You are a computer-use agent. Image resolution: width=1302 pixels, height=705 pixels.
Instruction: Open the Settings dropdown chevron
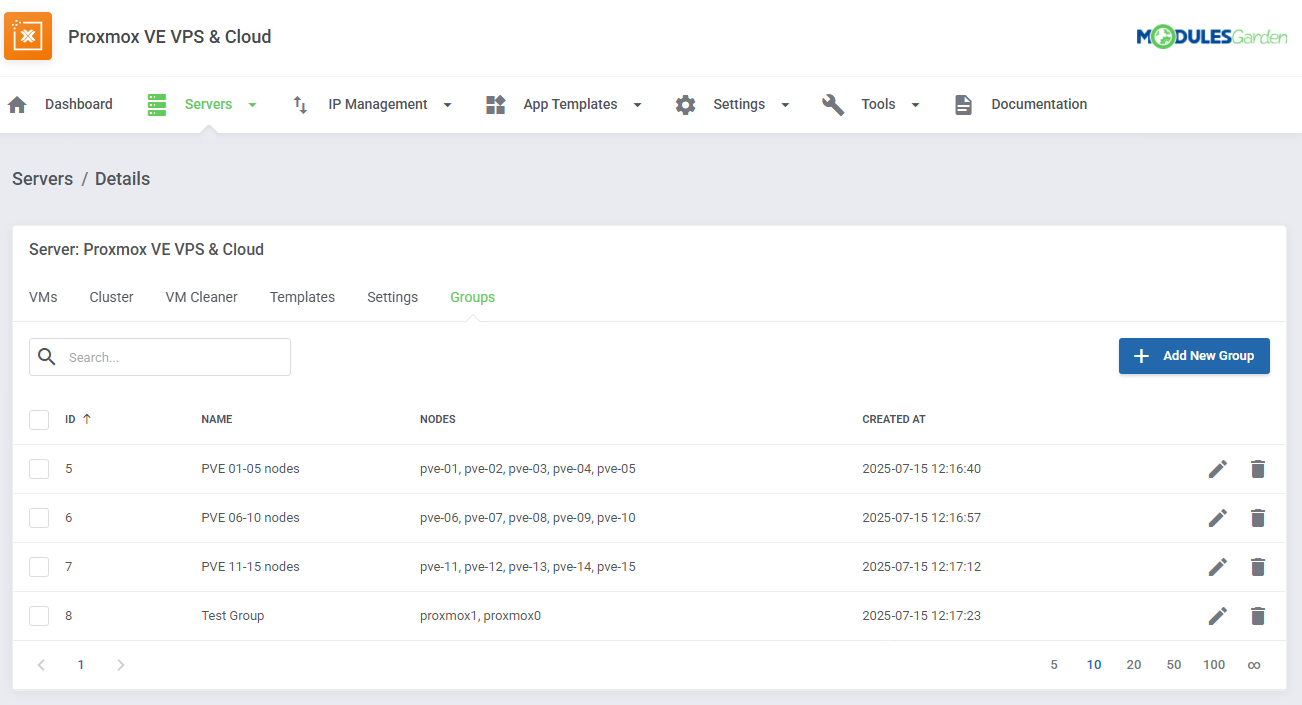pos(785,104)
